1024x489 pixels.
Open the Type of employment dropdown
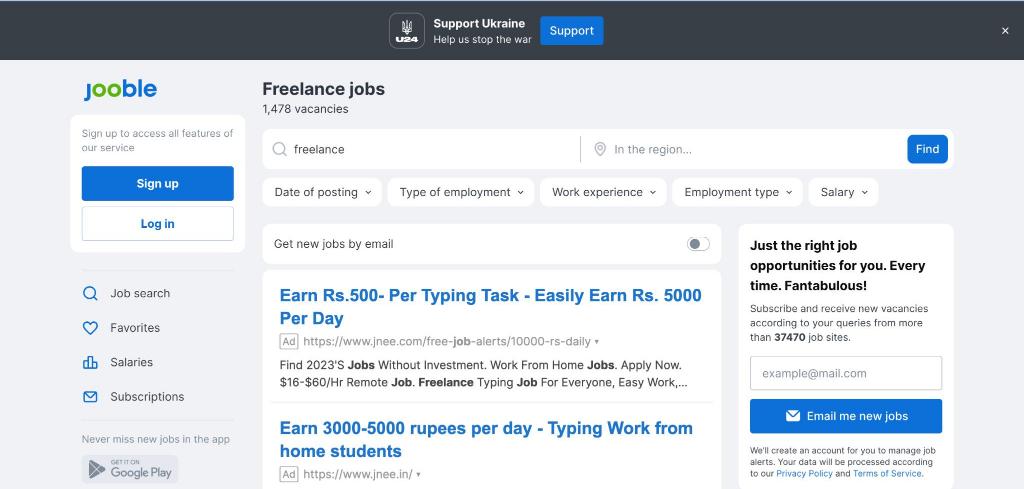point(461,192)
